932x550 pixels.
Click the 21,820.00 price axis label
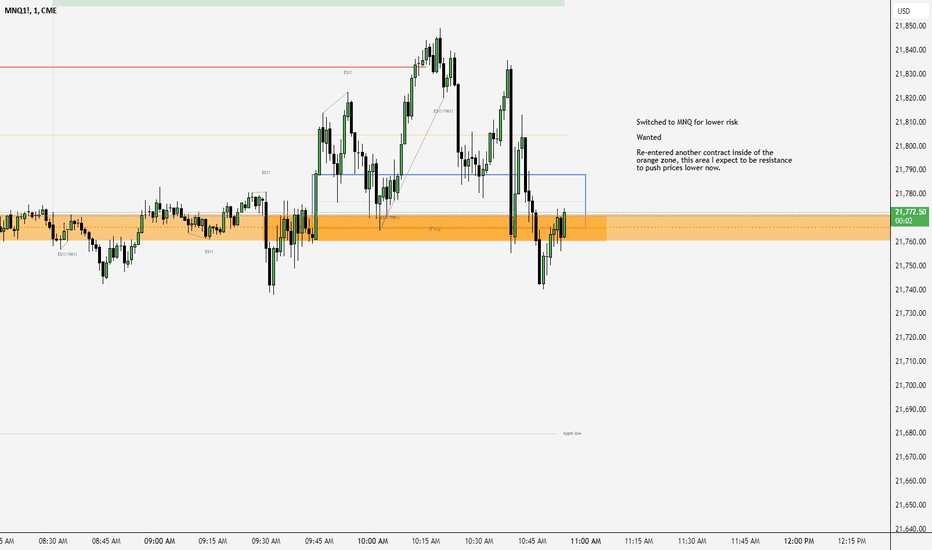(911, 98)
